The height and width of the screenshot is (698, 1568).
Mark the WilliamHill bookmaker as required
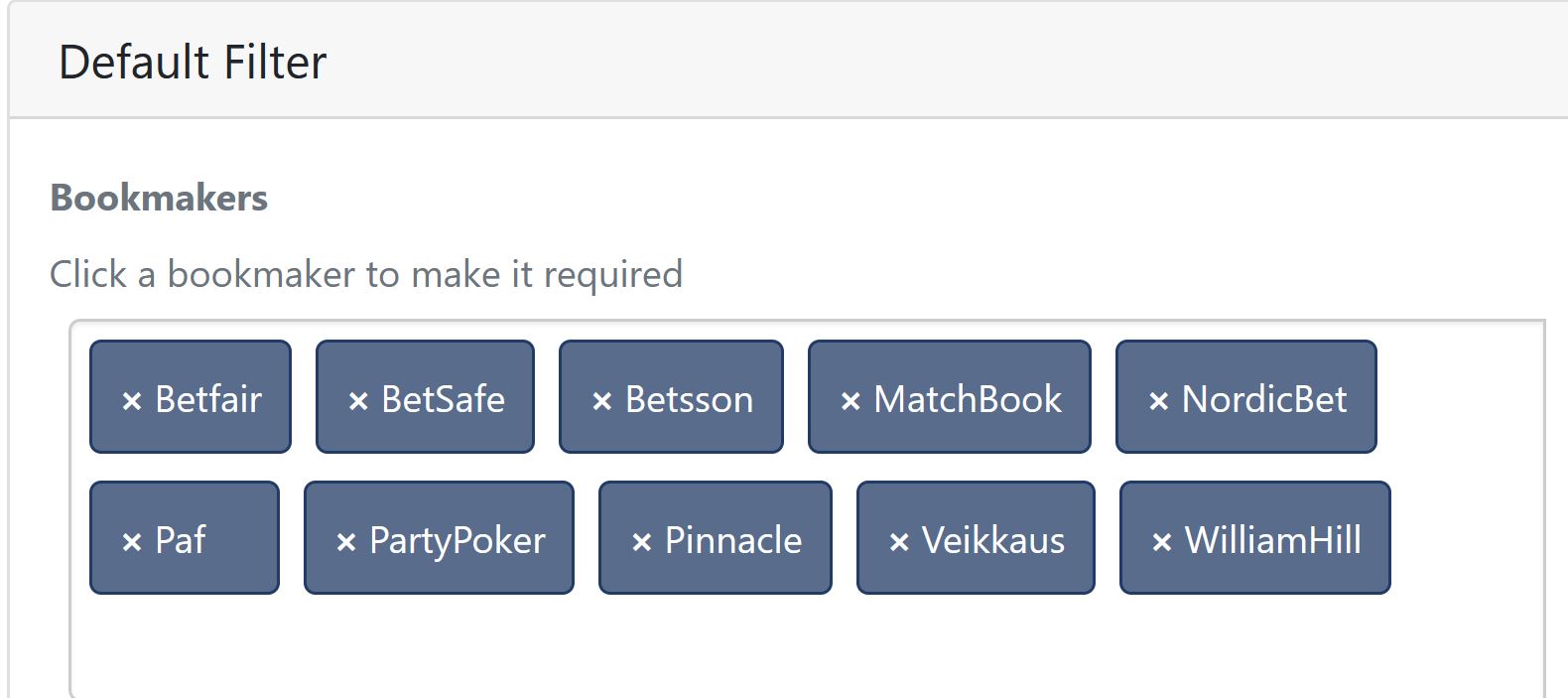point(1273,540)
